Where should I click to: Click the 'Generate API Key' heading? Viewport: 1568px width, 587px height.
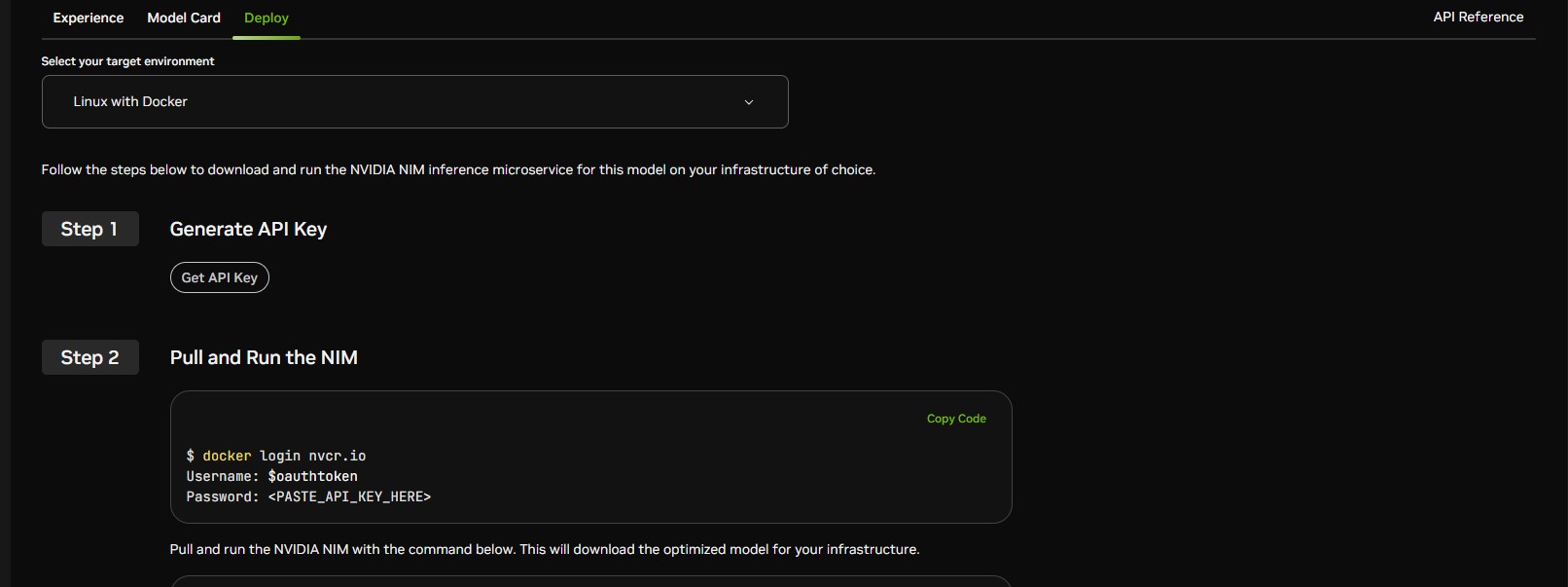tap(248, 229)
